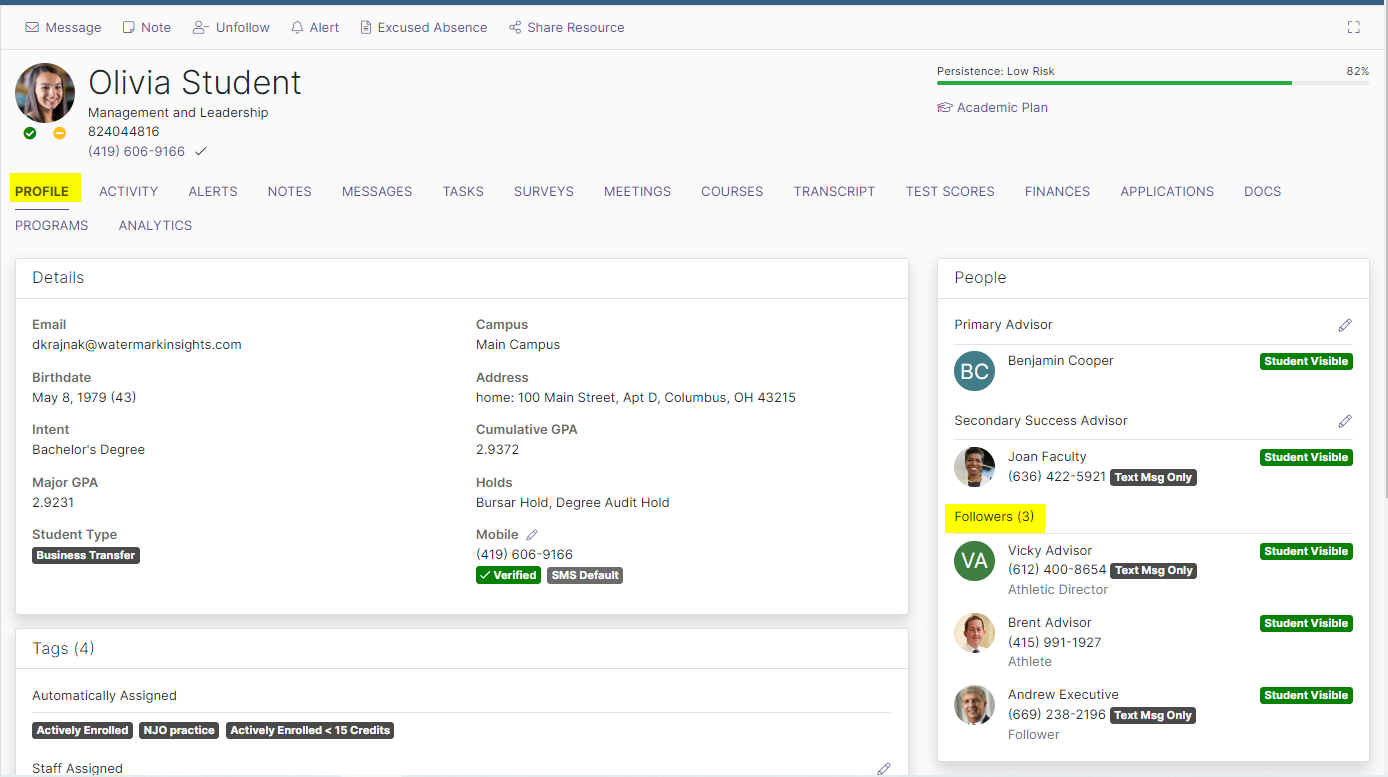
Task: Click the Note icon in toolbar
Action: pyautogui.click(x=128, y=28)
